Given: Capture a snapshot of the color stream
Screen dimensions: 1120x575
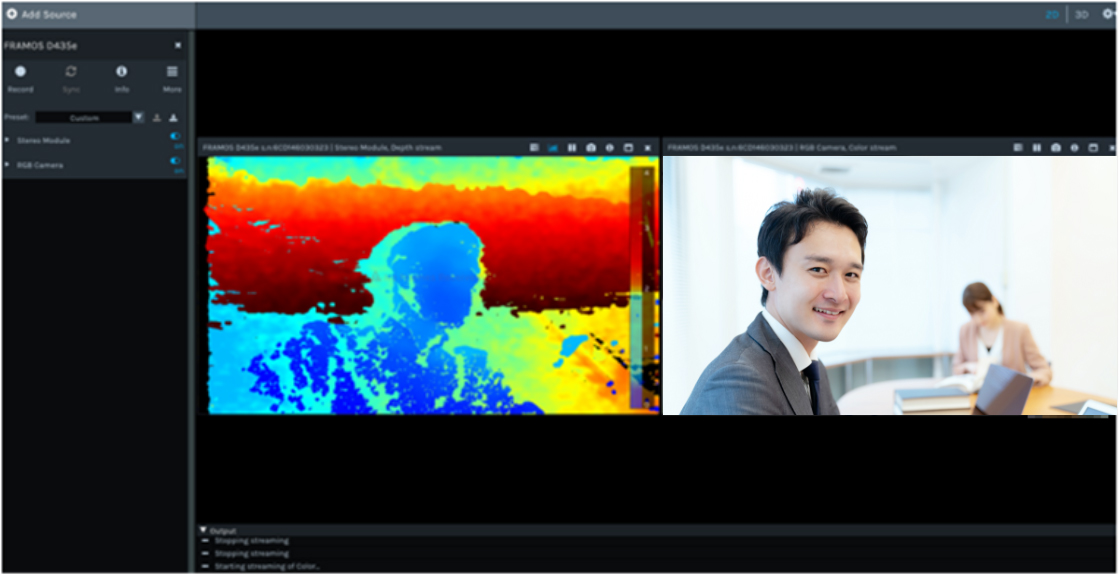Looking at the screenshot, I should tap(1056, 148).
